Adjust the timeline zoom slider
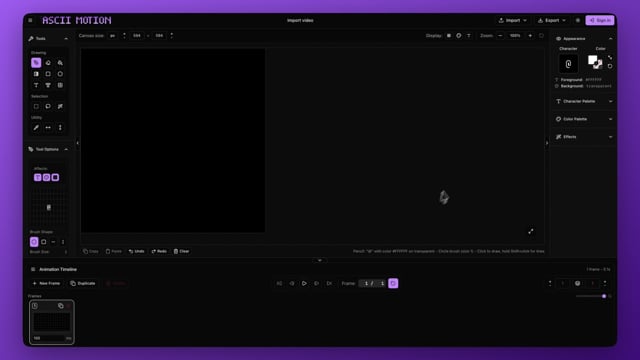 coord(591,296)
